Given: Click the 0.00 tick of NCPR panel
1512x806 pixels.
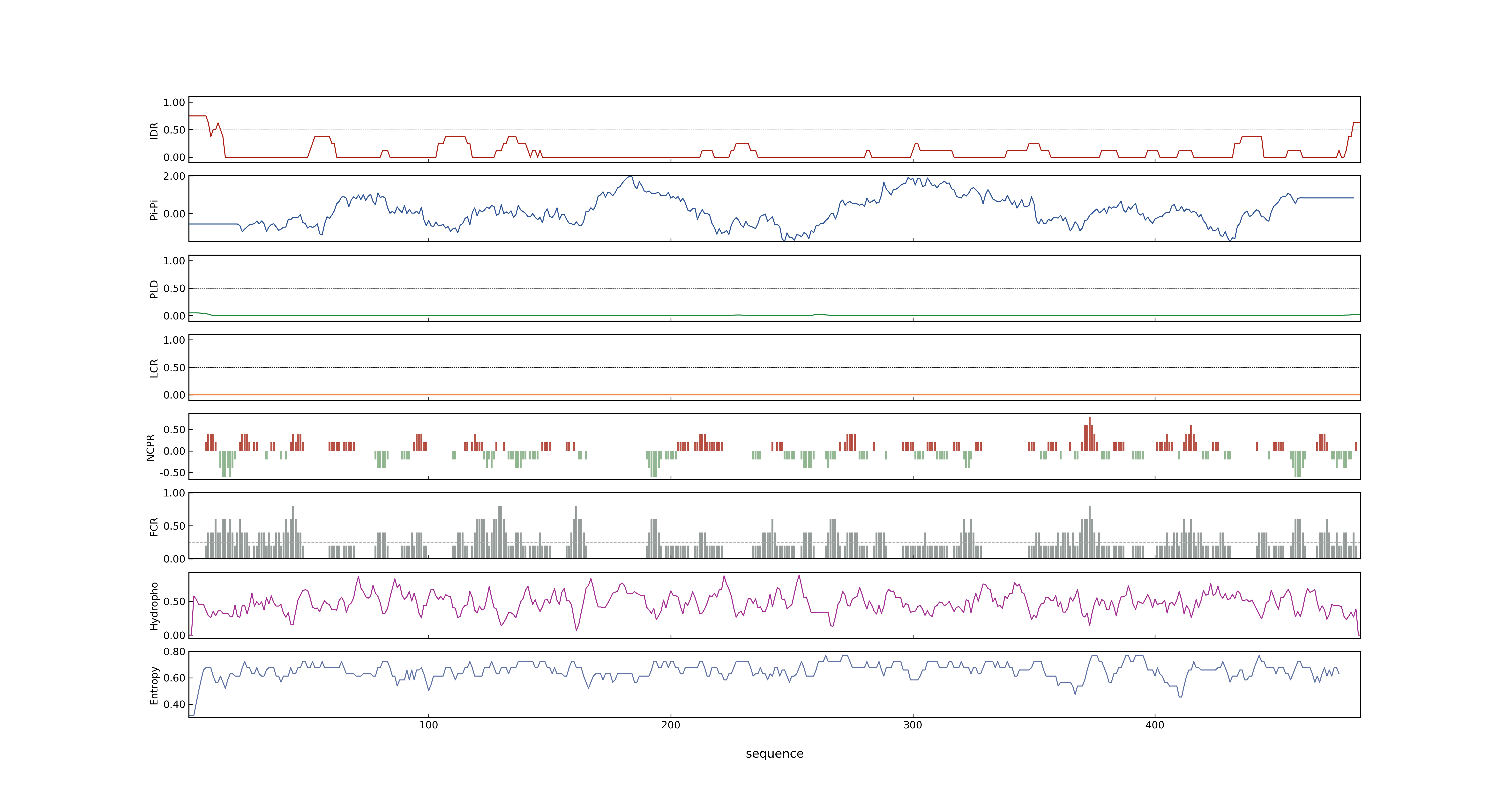Looking at the screenshot, I should pyautogui.click(x=174, y=451).
